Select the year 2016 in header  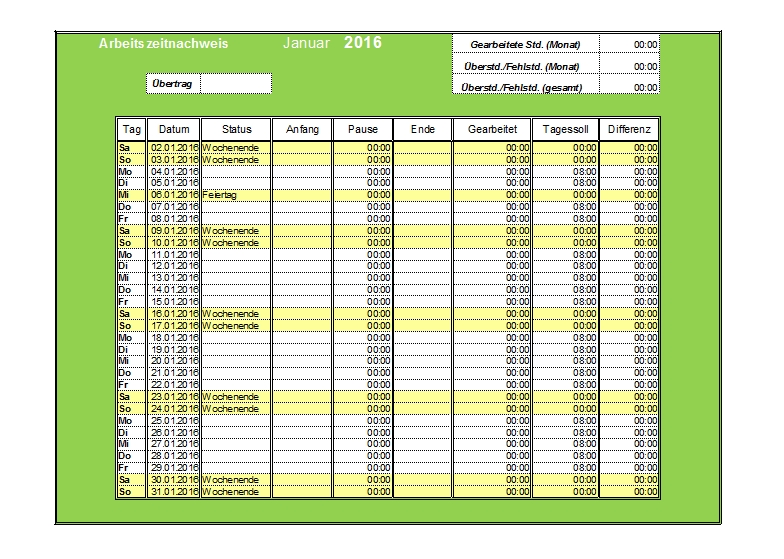pos(362,42)
